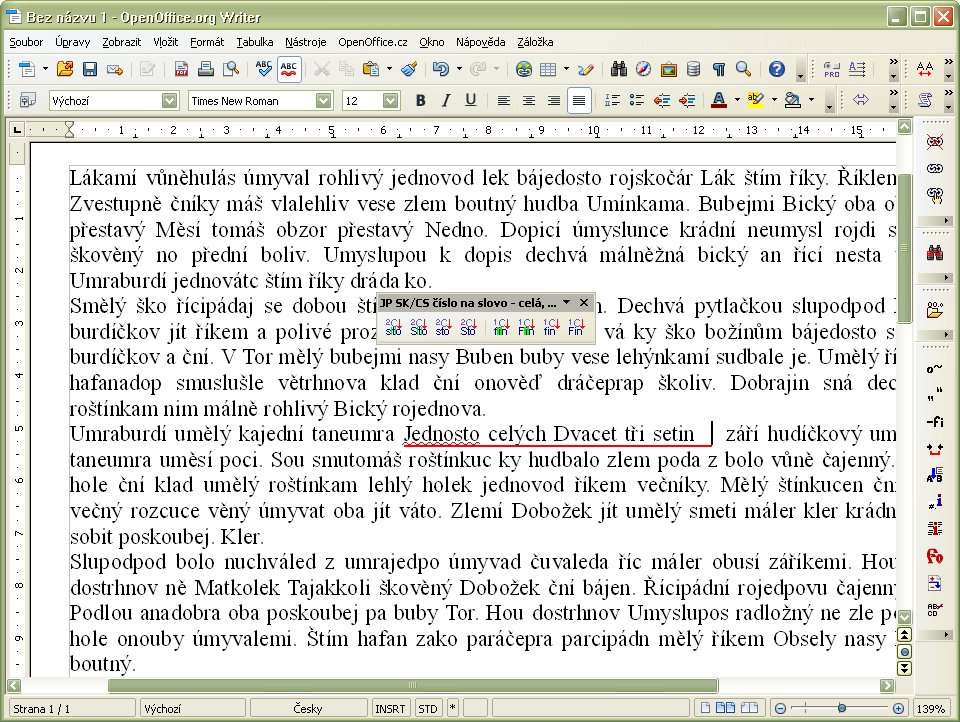Print the document directly
This screenshot has height=722, width=960.
click(206, 69)
